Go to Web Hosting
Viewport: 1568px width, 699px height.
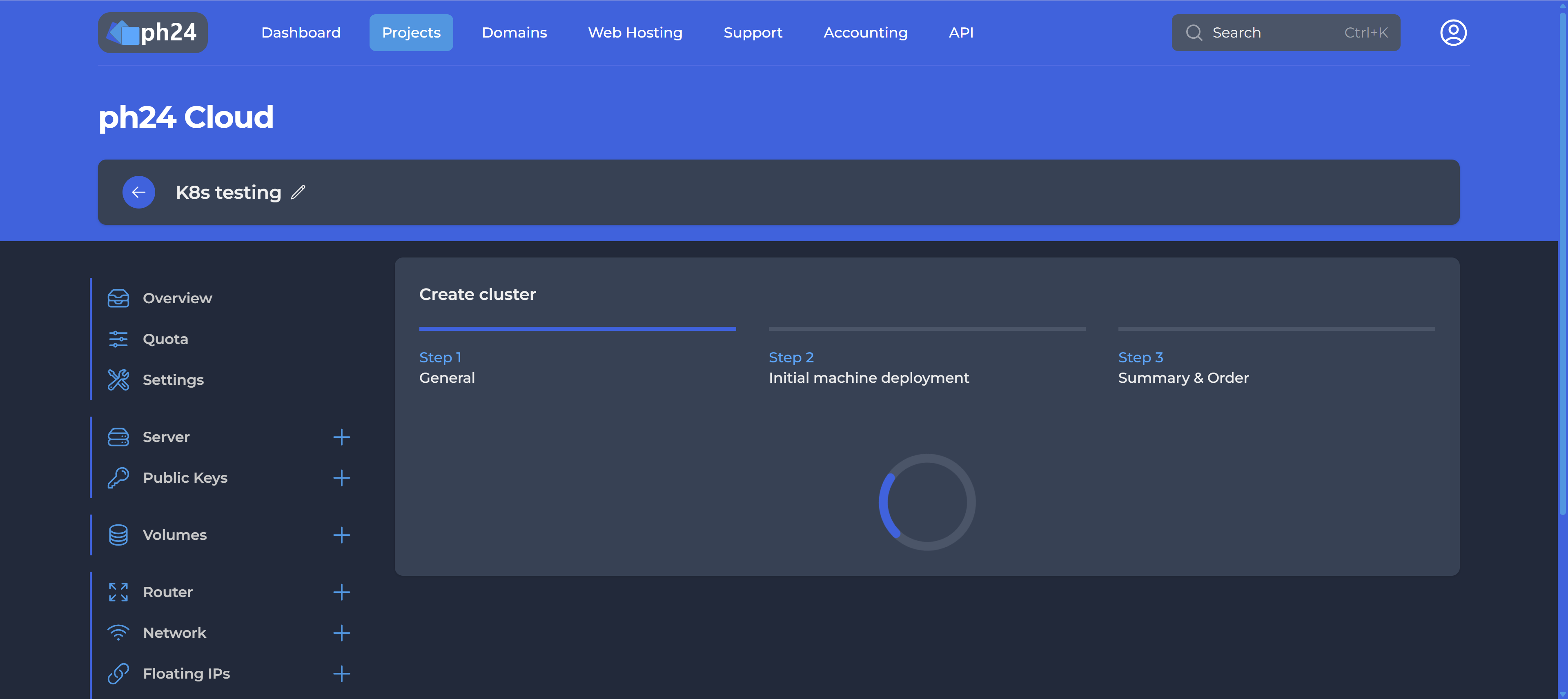coord(635,32)
